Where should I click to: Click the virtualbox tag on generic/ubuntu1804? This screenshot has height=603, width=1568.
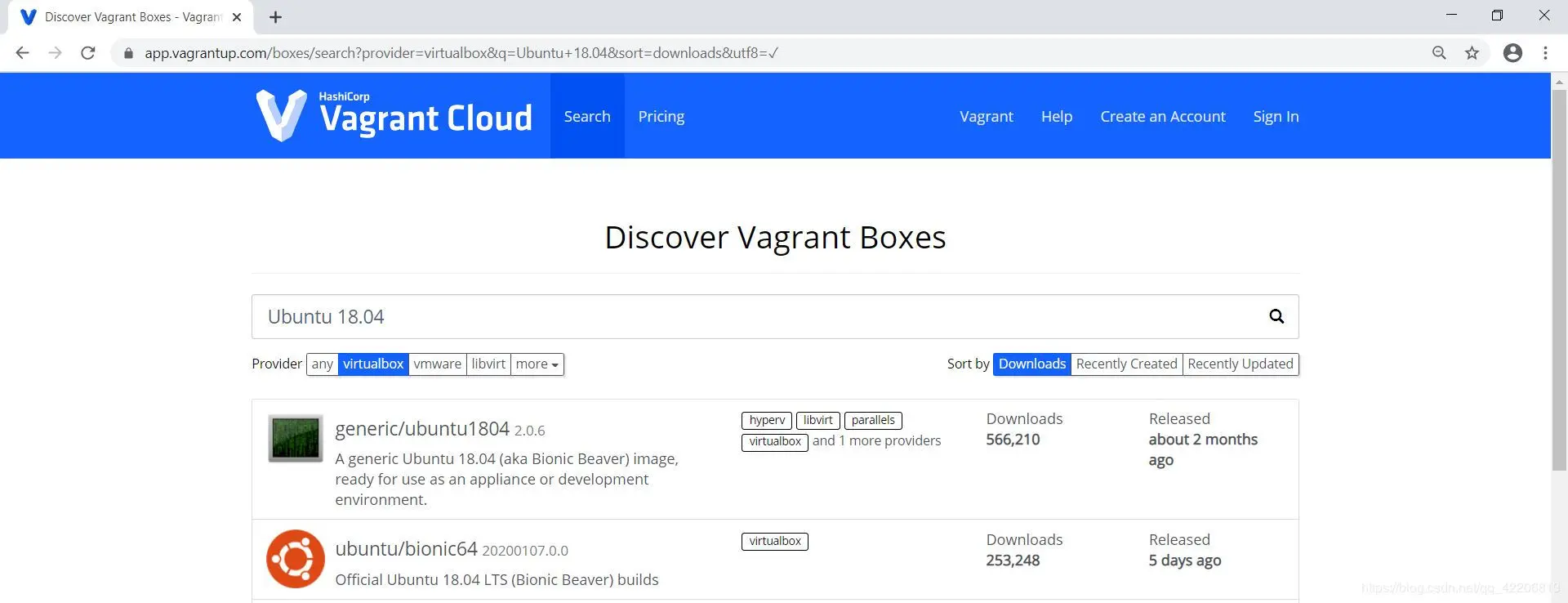775,442
